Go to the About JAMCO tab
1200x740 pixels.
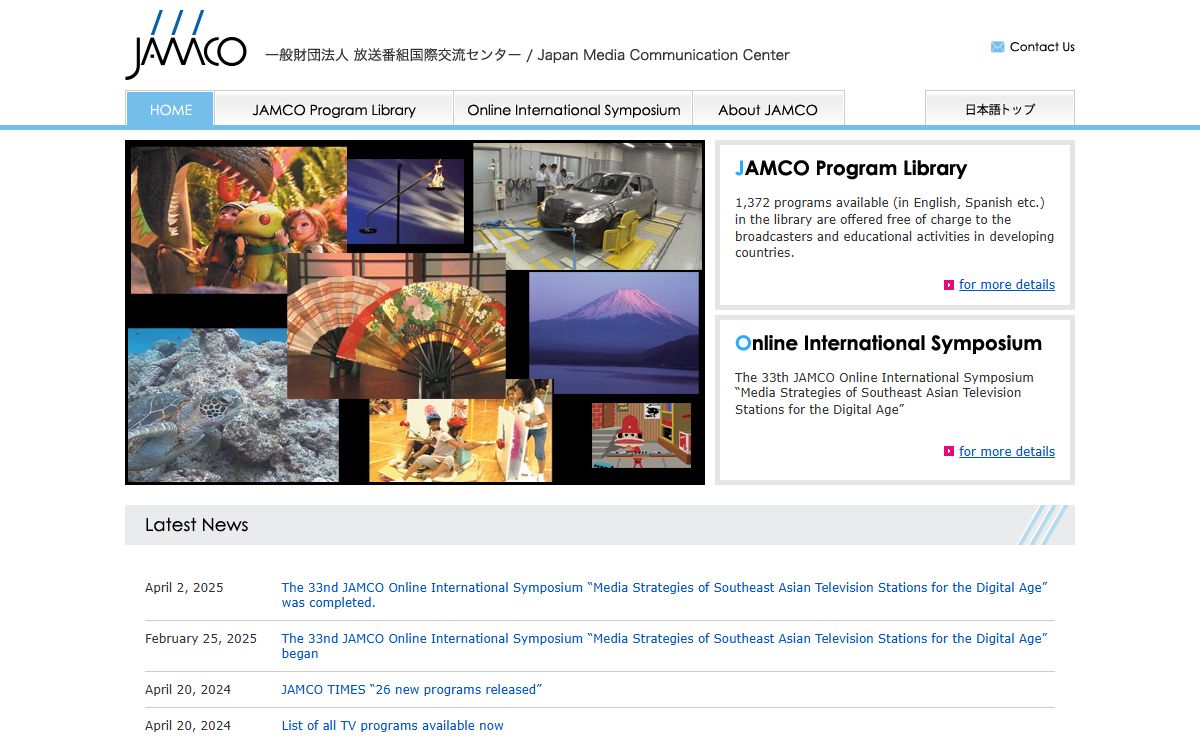[768, 109]
